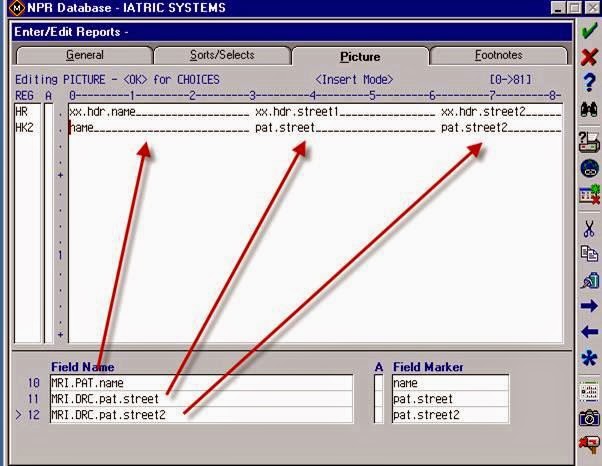Click the scissors cut icon
Viewport: 602px width, 466px height.
(x=589, y=229)
